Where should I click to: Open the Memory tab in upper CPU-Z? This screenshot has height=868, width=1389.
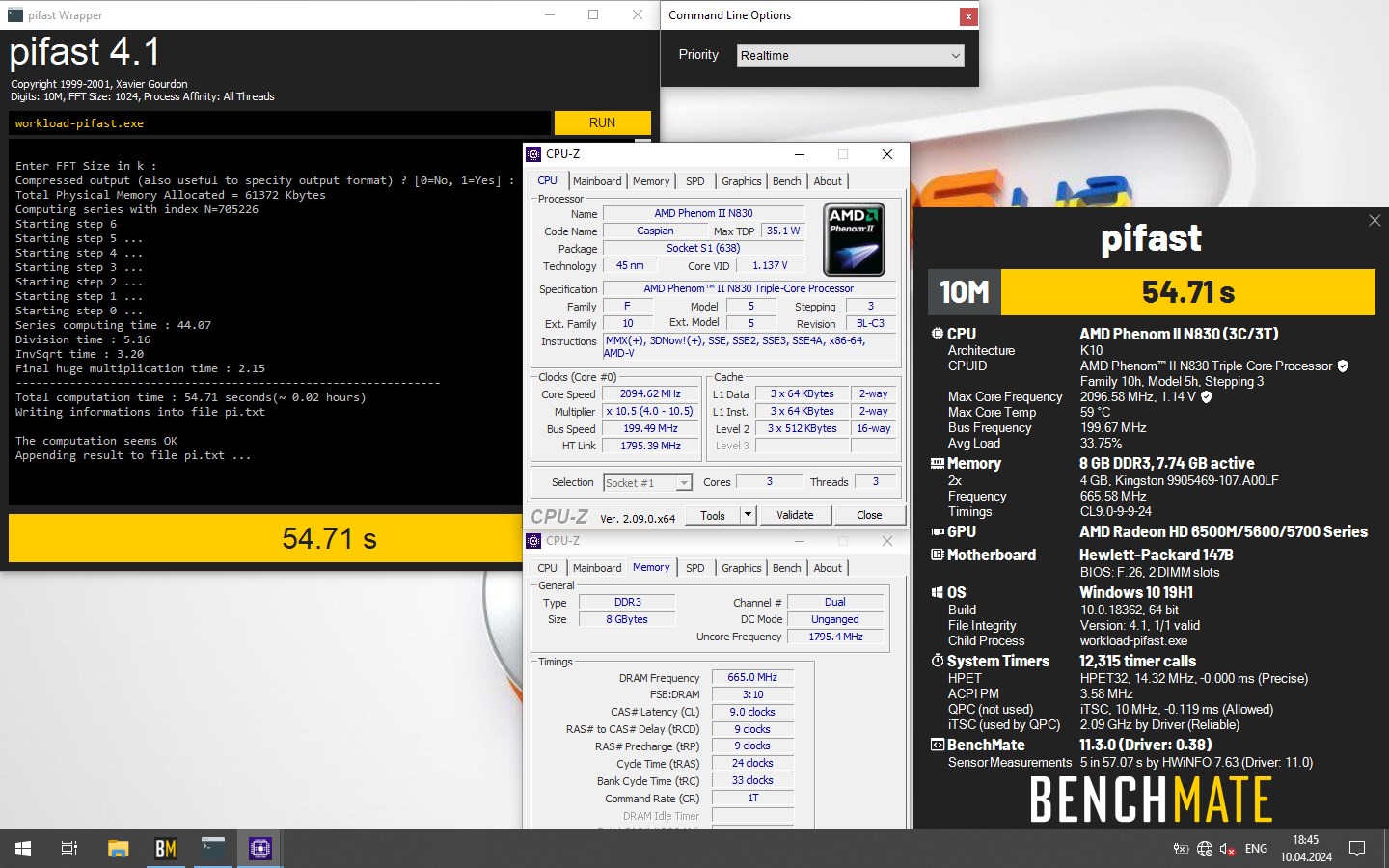(651, 181)
